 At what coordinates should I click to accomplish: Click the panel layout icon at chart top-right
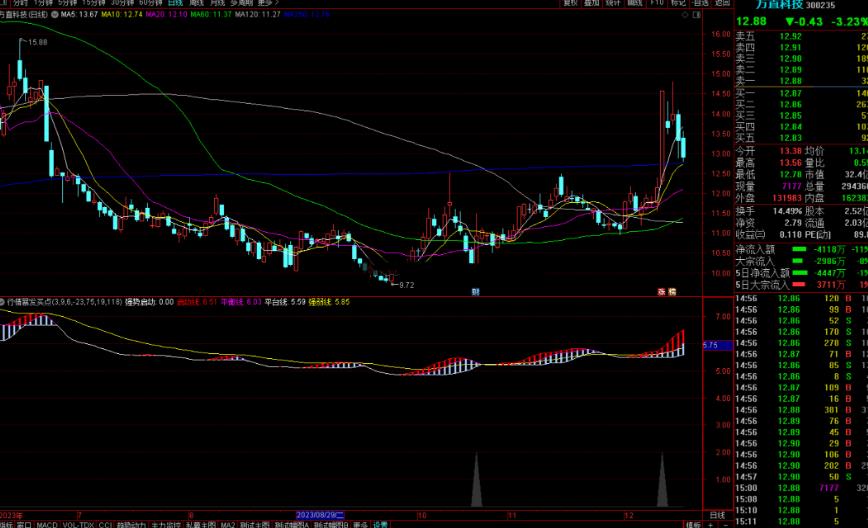(696, 15)
